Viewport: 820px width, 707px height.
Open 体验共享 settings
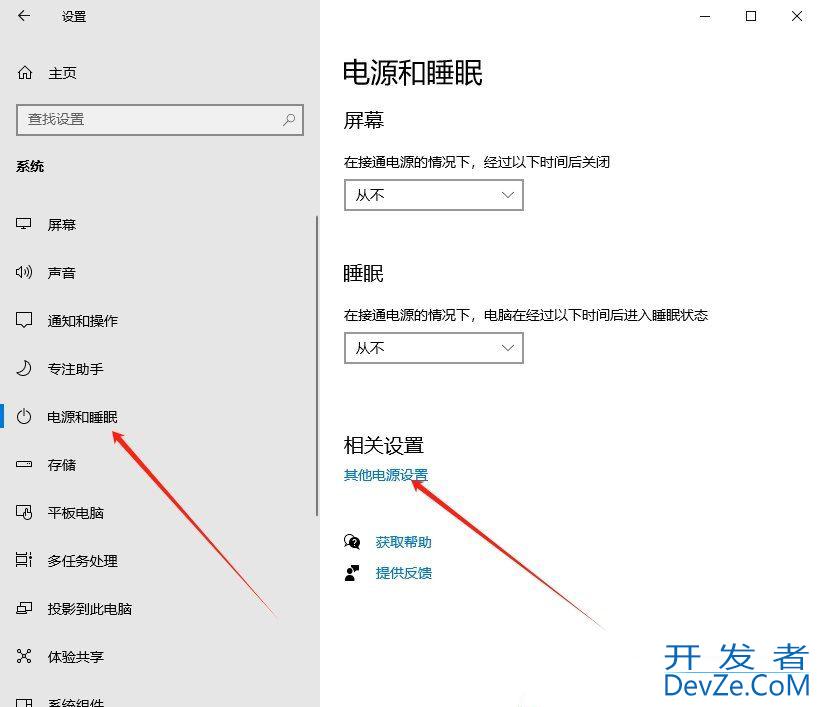point(76,656)
